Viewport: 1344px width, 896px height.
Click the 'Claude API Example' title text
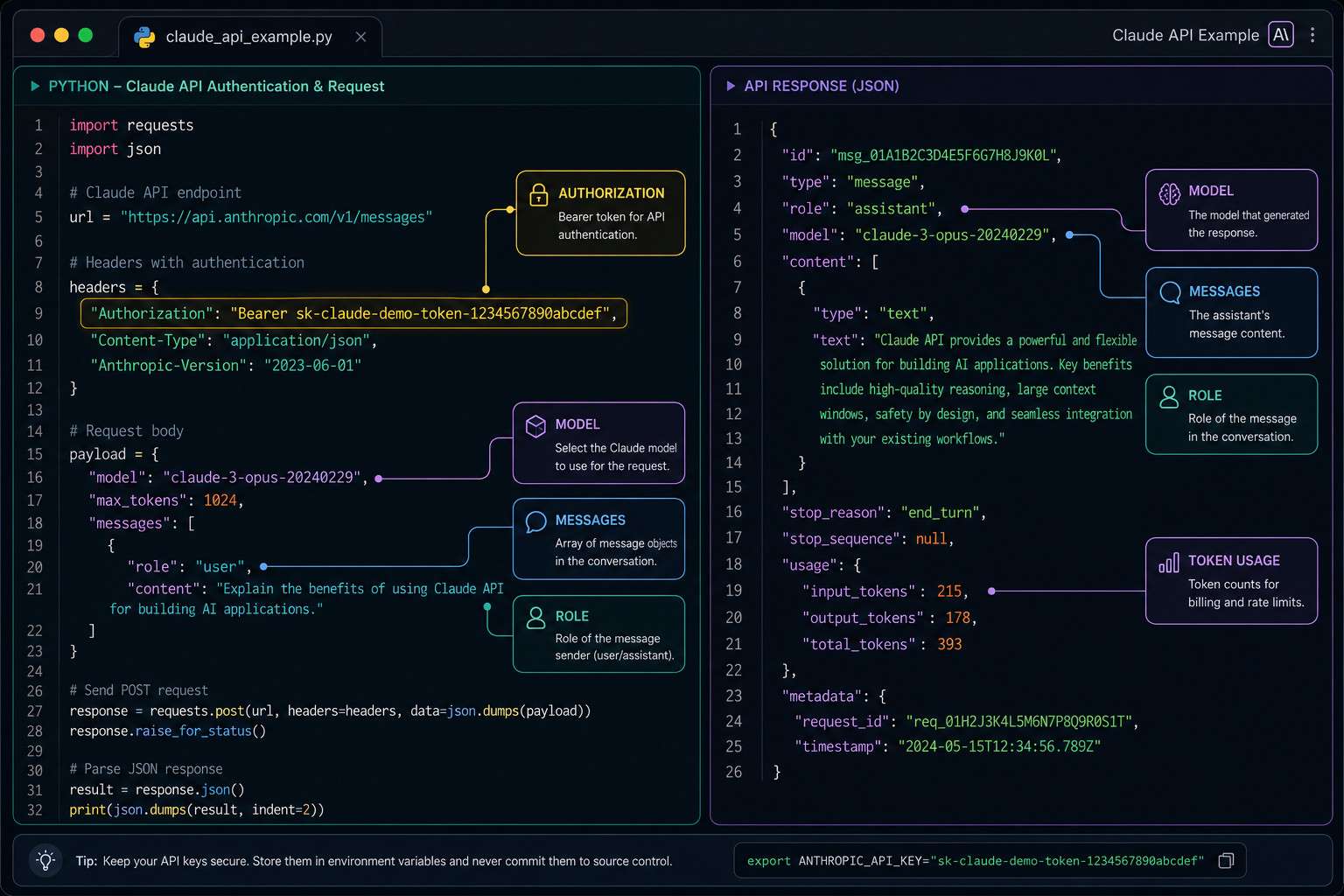(1186, 35)
